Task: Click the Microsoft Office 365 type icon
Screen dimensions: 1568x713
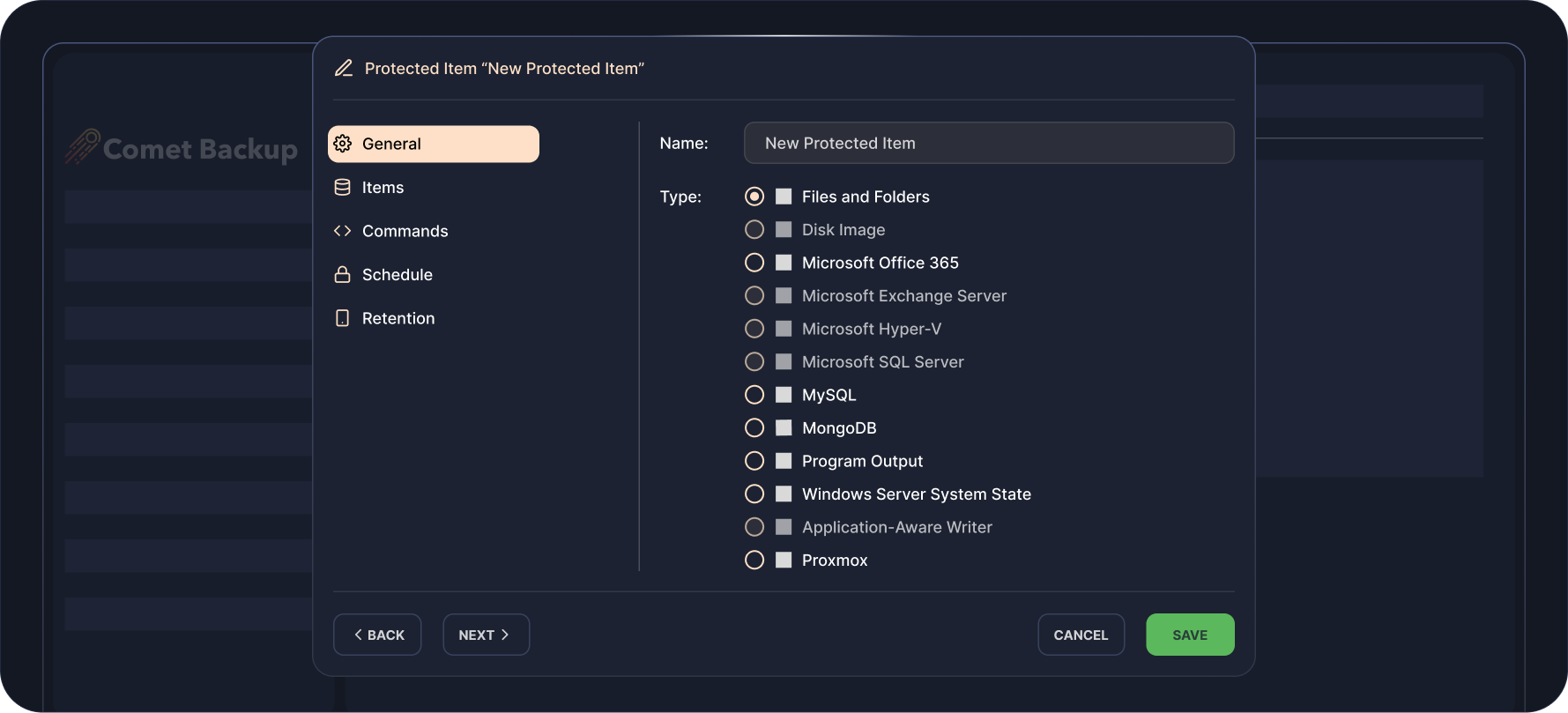Action: (784, 263)
